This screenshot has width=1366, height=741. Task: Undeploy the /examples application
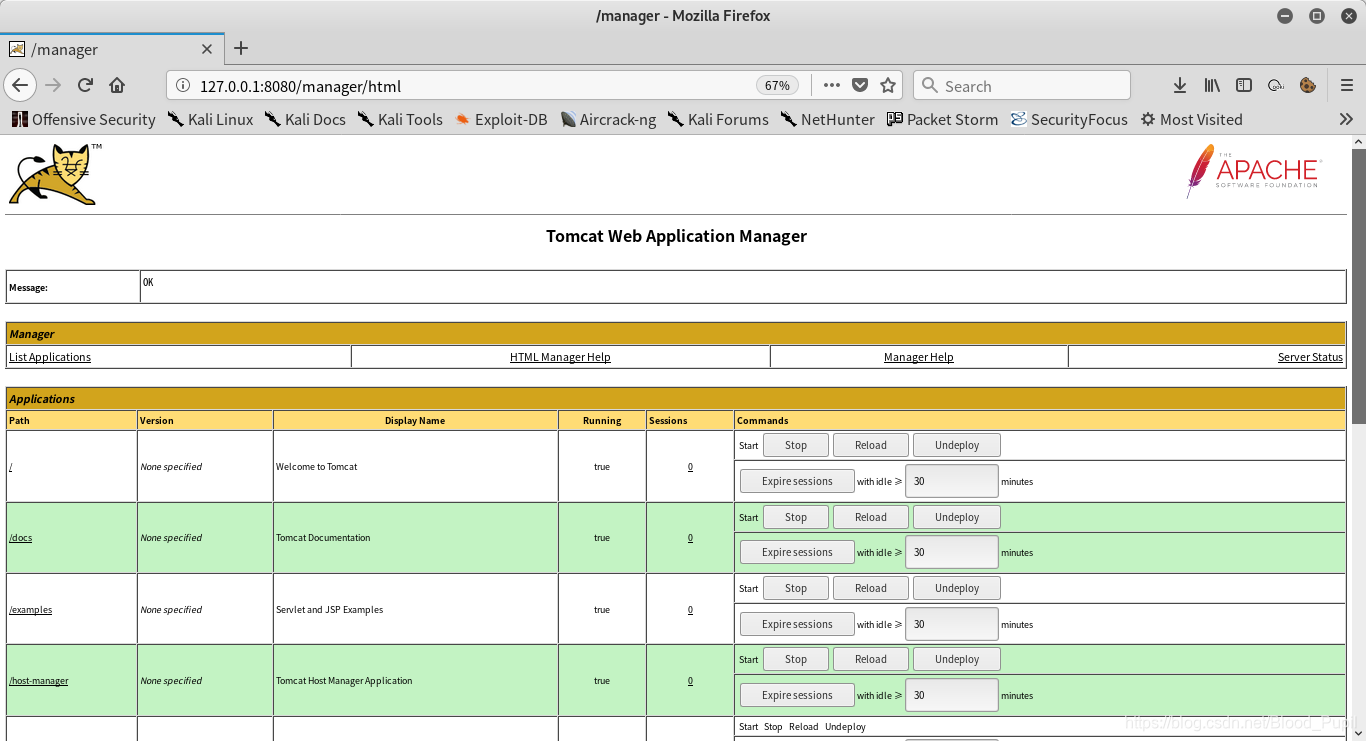point(957,588)
